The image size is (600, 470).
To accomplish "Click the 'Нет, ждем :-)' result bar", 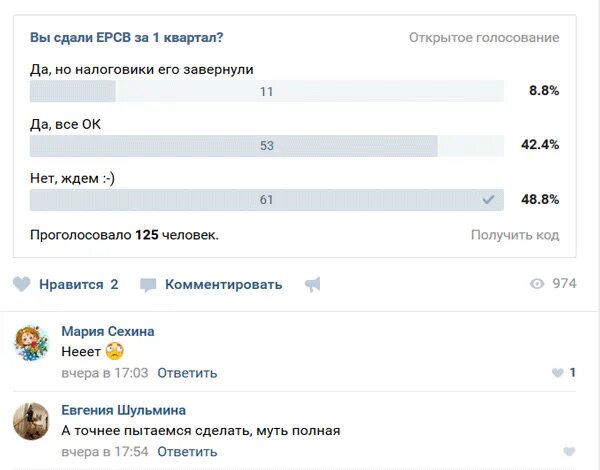I will [267, 200].
